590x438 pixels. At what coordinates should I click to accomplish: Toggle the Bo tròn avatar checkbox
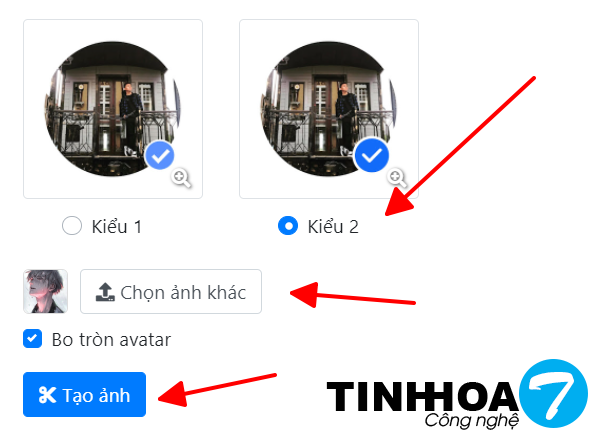click(32, 339)
